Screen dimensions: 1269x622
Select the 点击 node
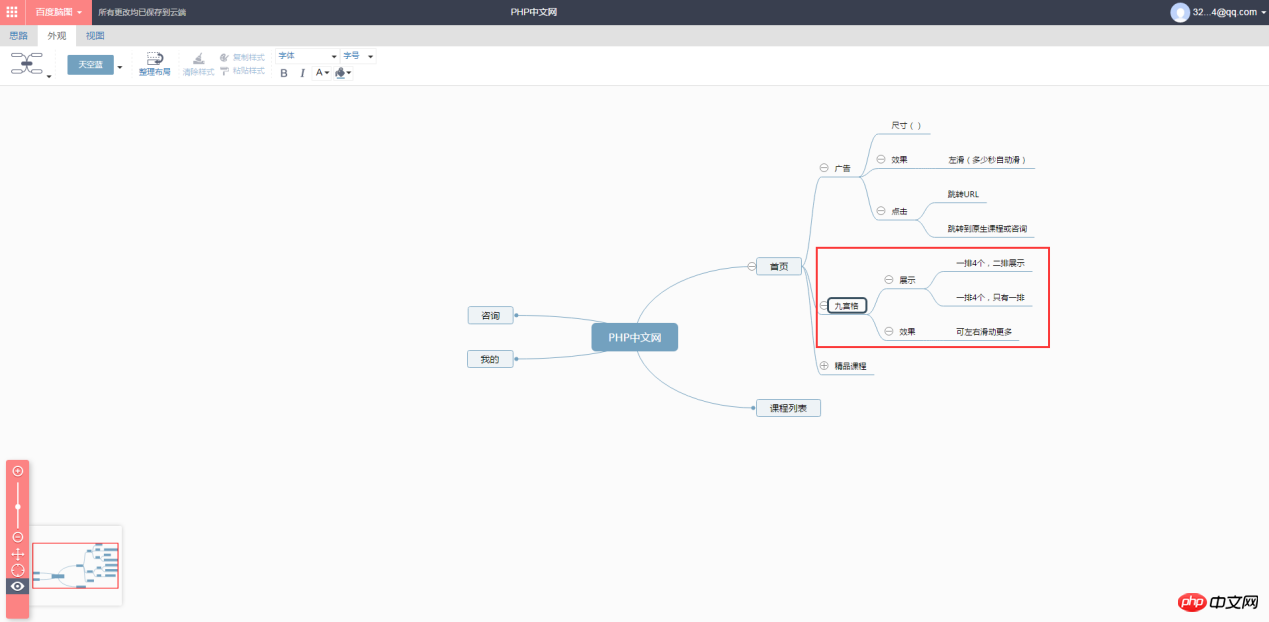pos(899,212)
